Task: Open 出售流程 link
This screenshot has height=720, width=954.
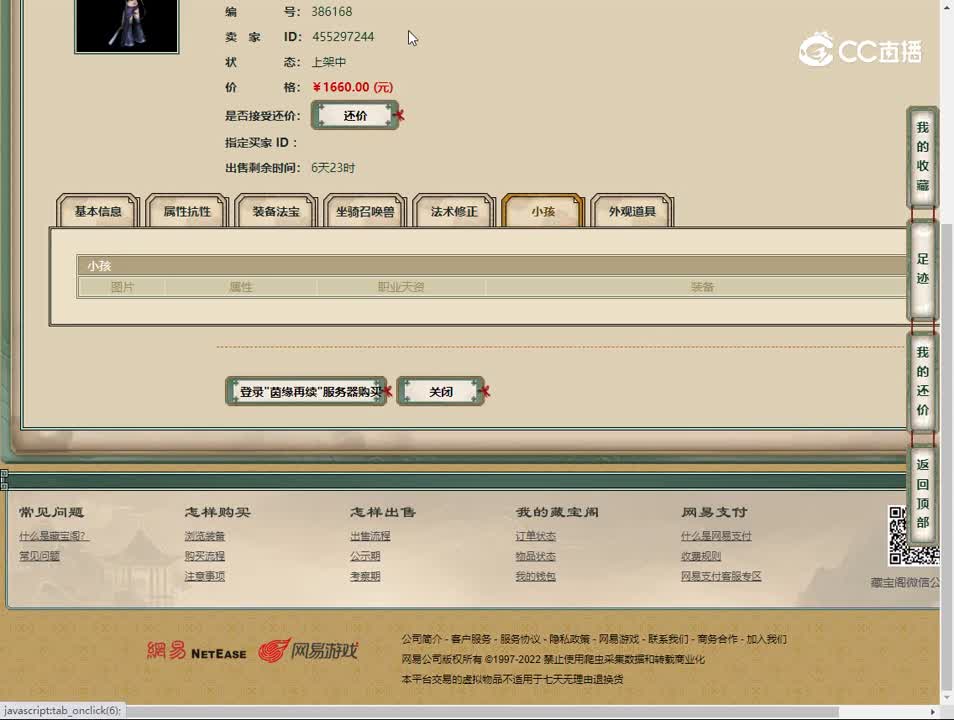Action: click(x=370, y=536)
